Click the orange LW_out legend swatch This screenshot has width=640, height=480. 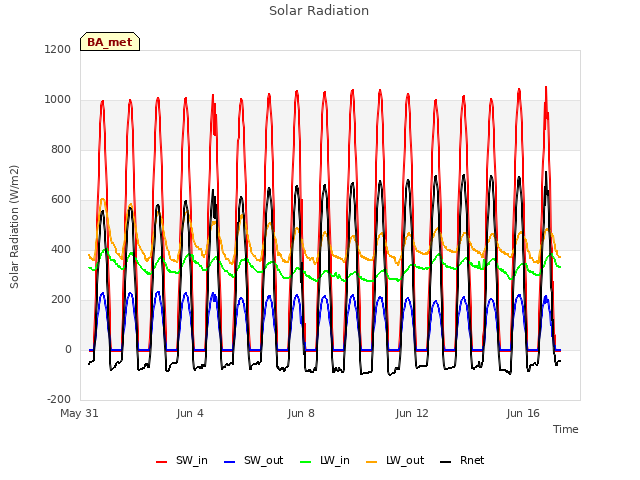(x=372, y=462)
